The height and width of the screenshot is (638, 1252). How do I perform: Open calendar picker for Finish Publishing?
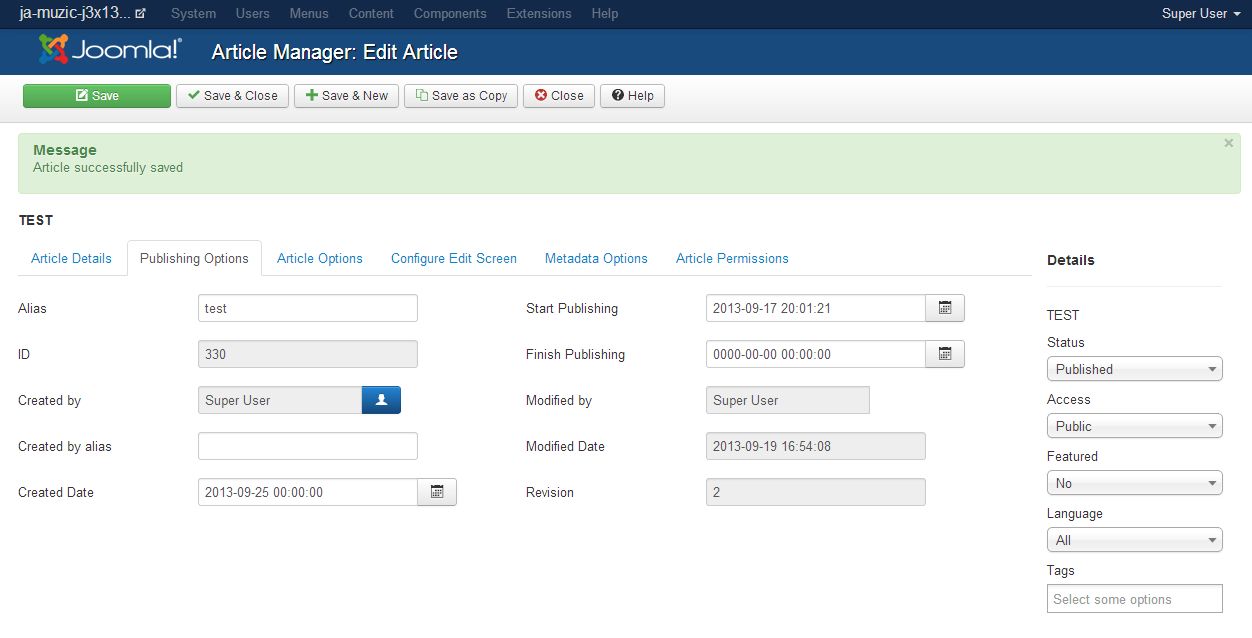tap(945, 354)
